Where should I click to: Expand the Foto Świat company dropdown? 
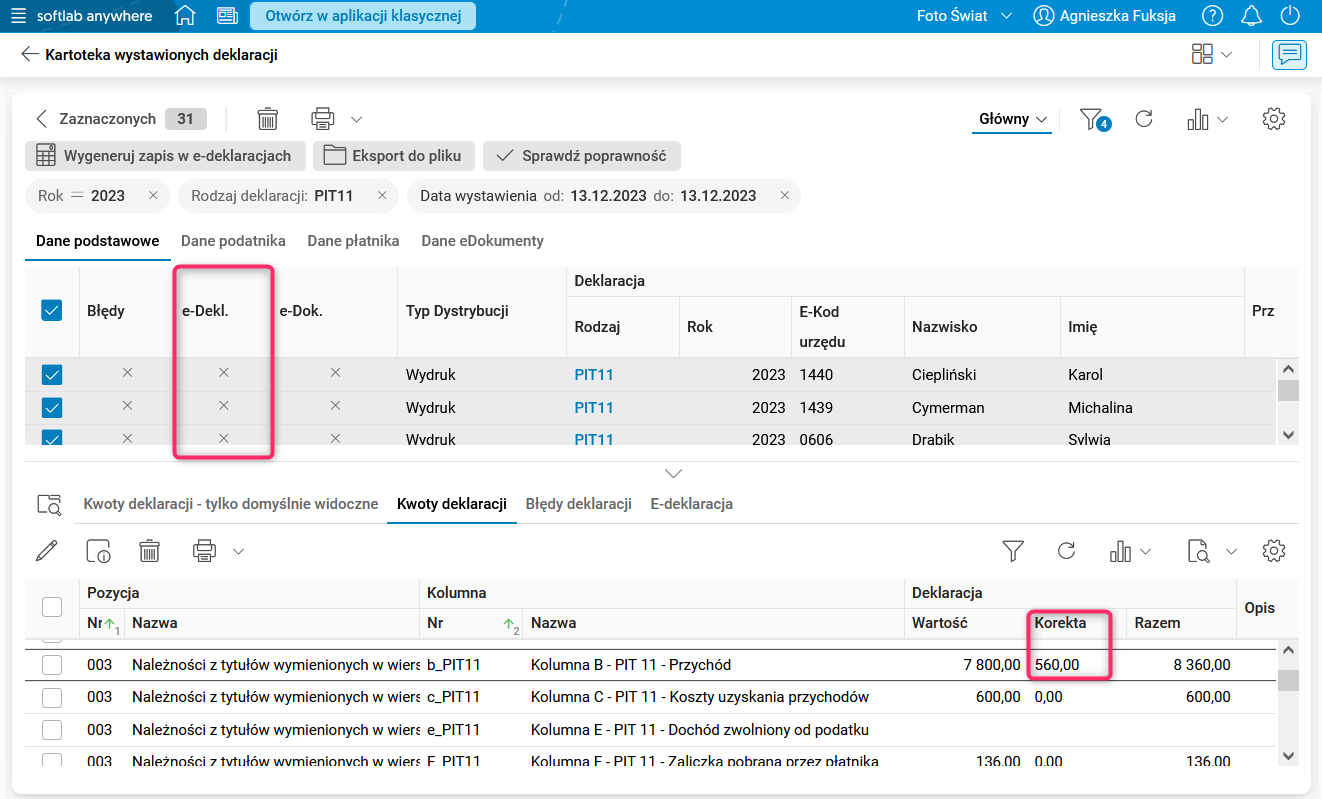pos(964,16)
